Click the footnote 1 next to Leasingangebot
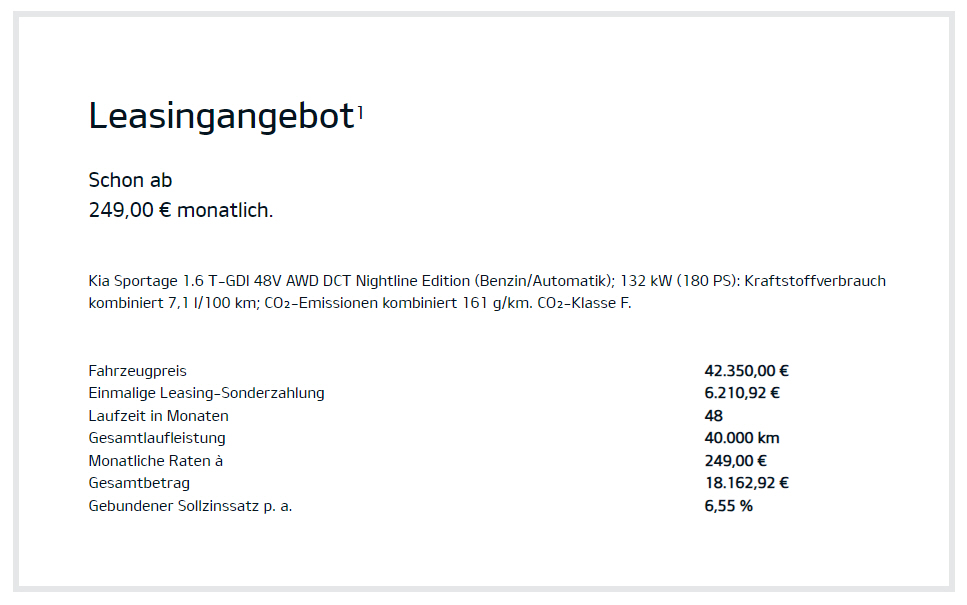 360,113
